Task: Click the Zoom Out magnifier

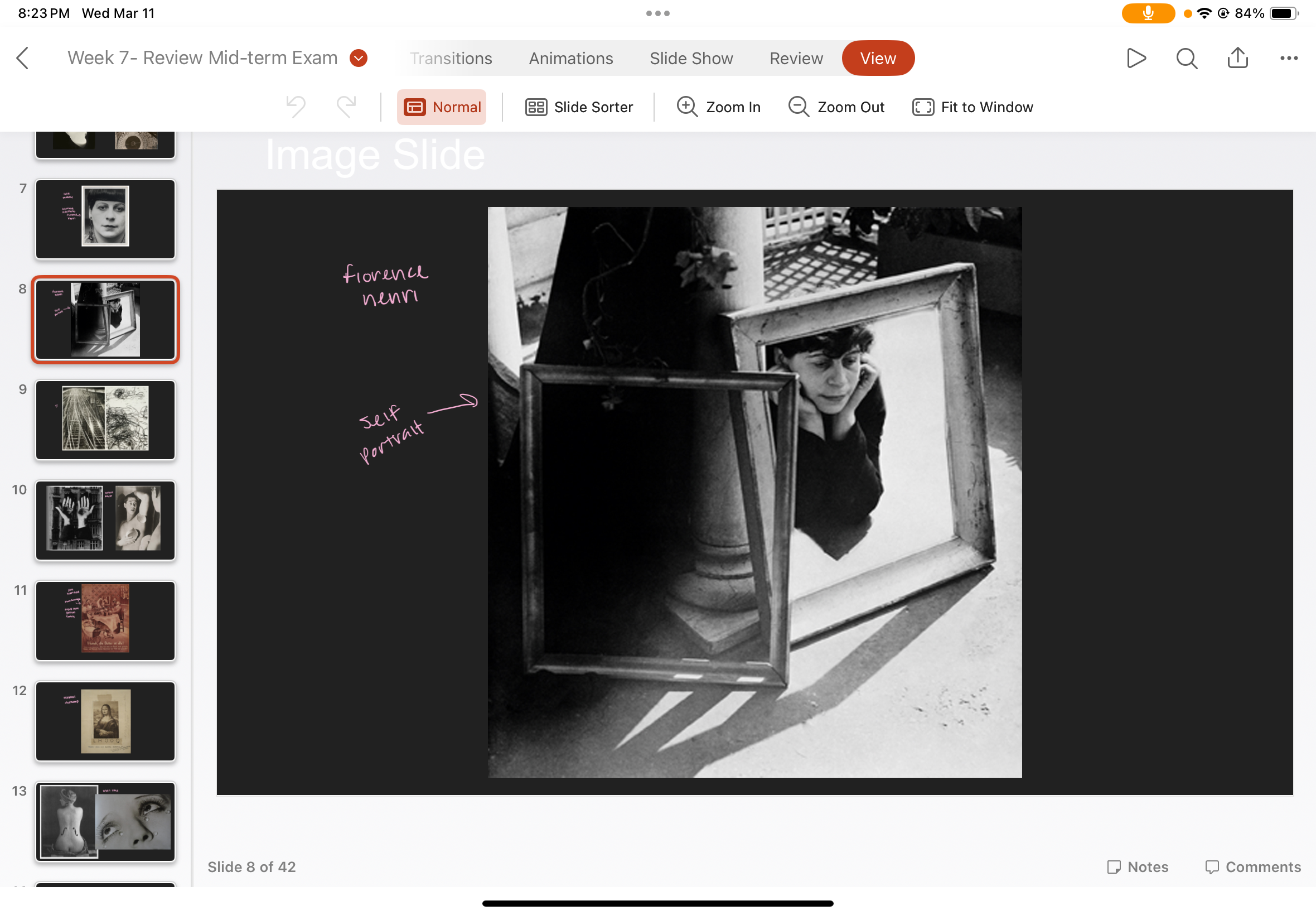Action: pos(836,107)
